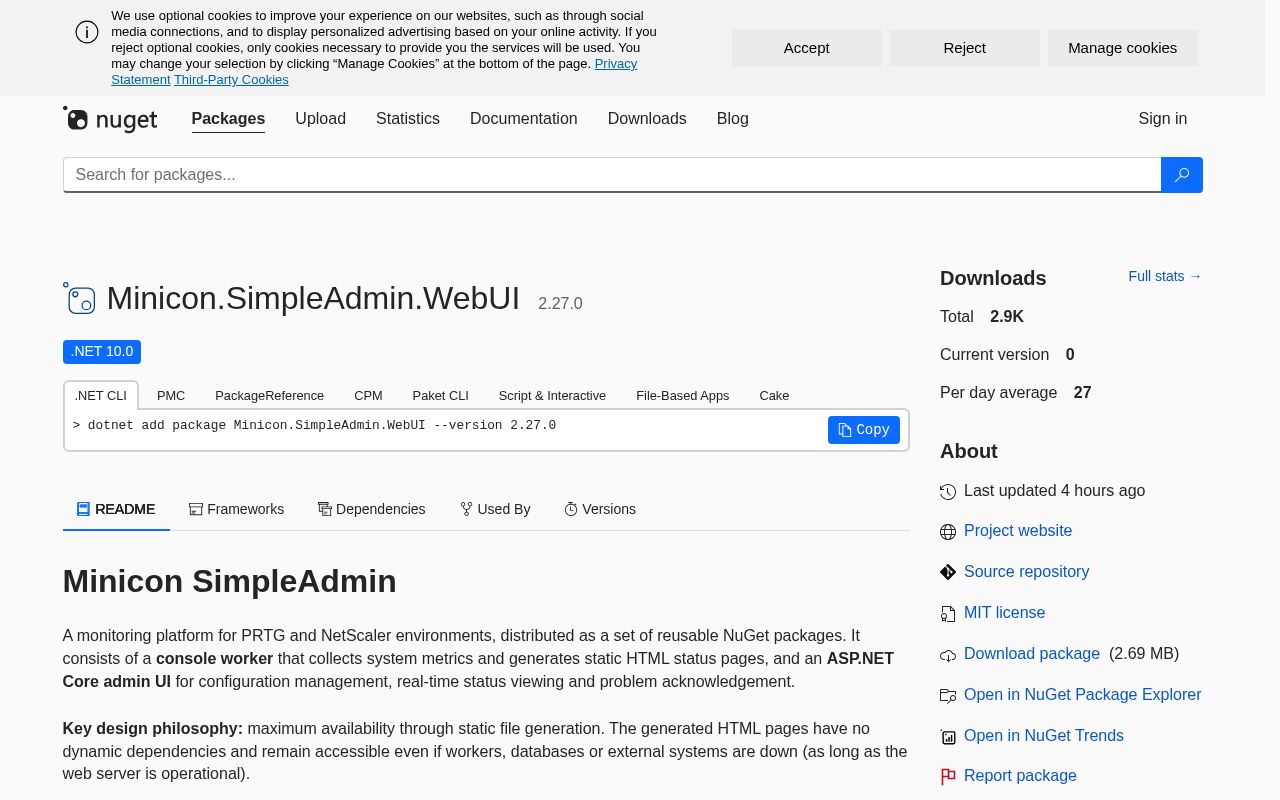Open the Third-Party Cookies link
Viewport: 1280px width, 800px height.
tap(231, 80)
